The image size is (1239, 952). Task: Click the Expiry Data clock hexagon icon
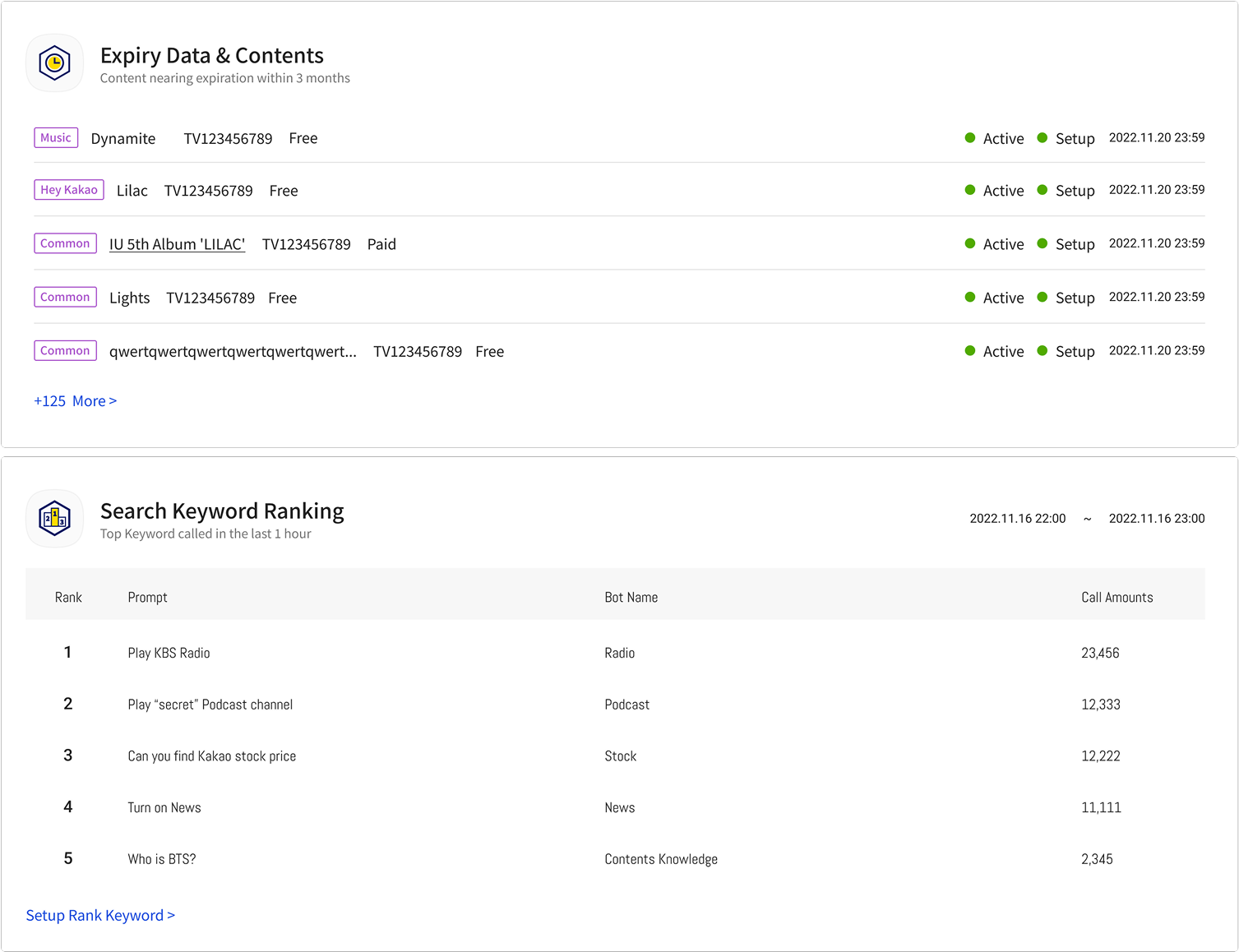(x=54, y=62)
